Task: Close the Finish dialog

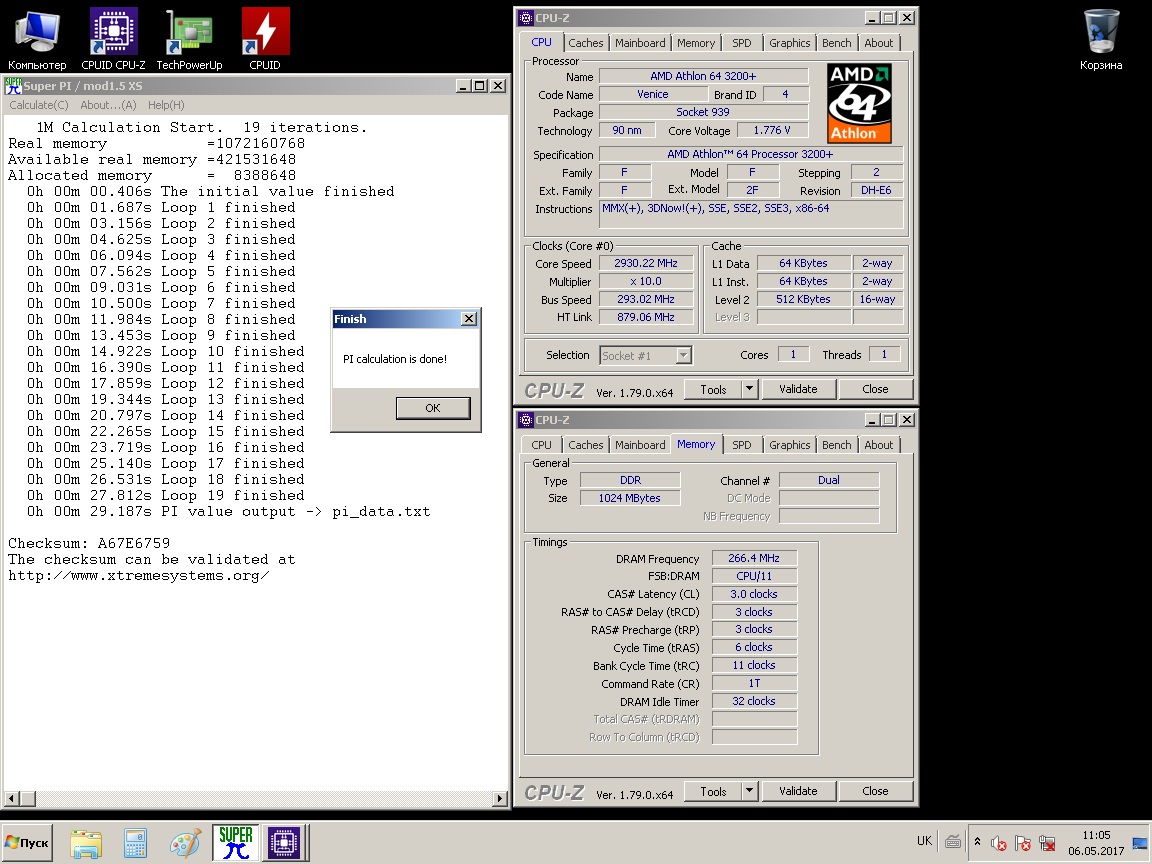Action: pos(469,319)
